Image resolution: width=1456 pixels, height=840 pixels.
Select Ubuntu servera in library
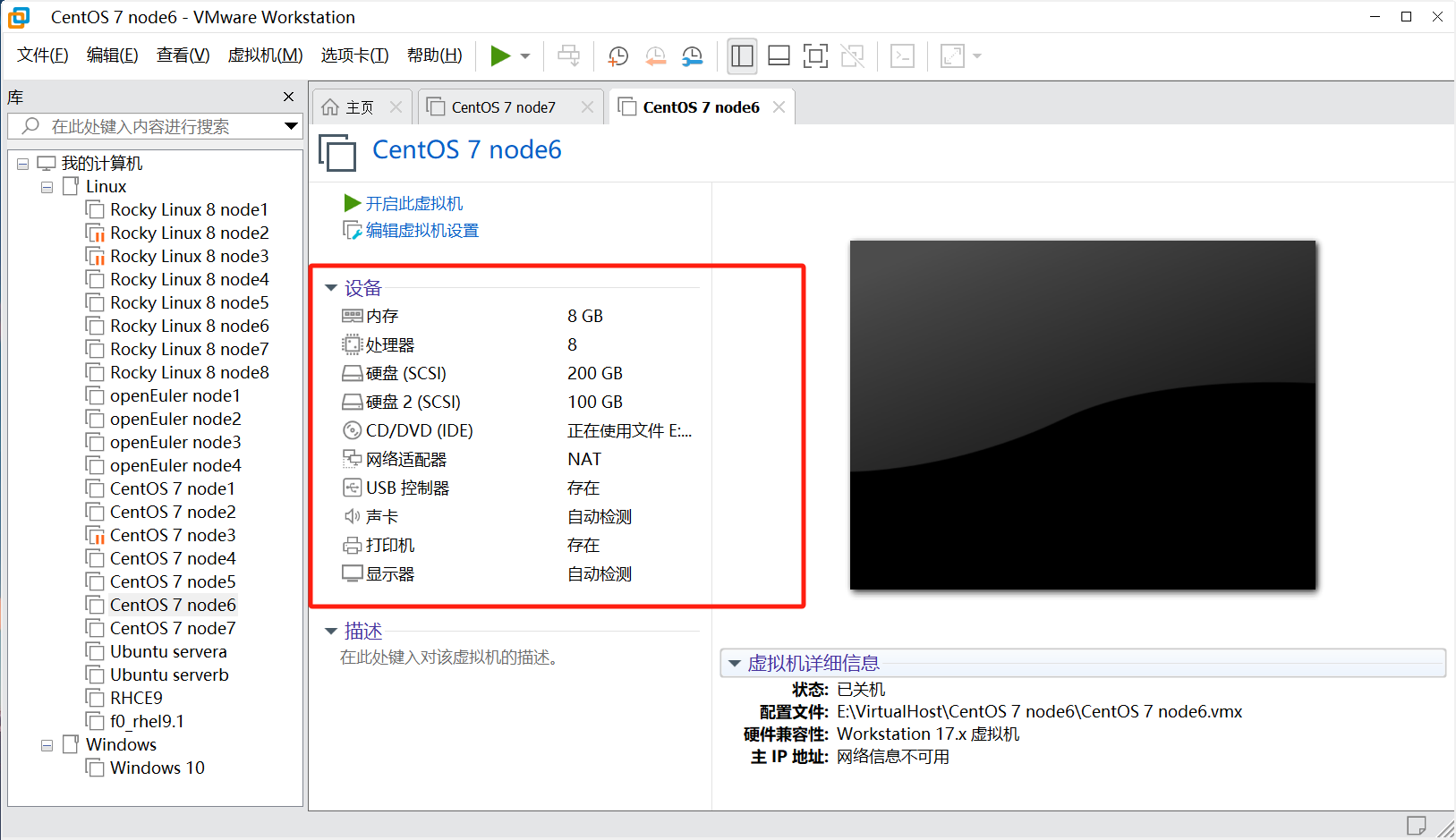coord(168,652)
